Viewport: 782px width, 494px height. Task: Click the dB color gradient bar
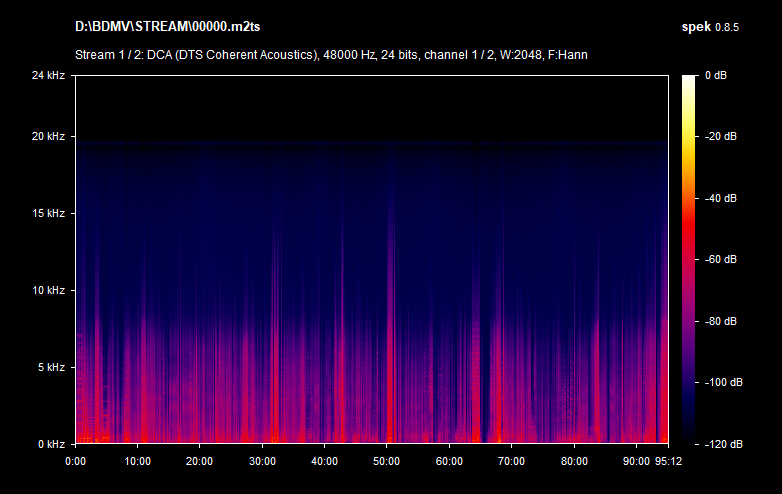pos(690,259)
